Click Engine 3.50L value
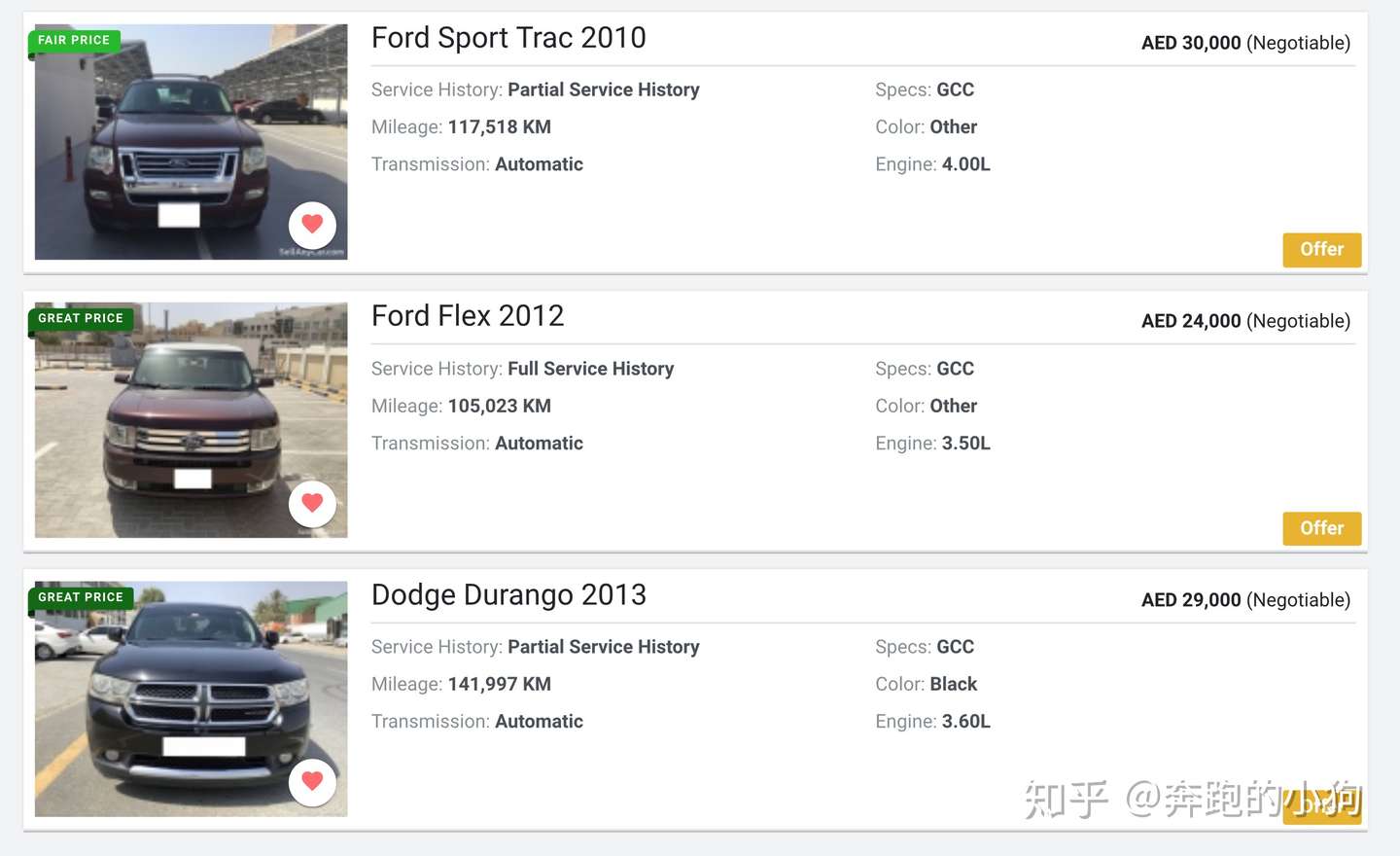Screen dimensions: 1400x856 point(966,444)
